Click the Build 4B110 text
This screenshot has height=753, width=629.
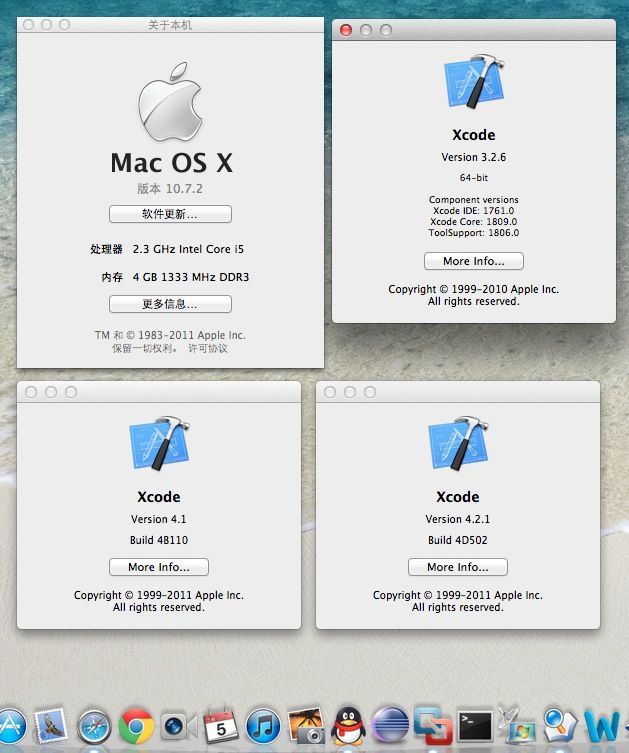tap(159, 540)
